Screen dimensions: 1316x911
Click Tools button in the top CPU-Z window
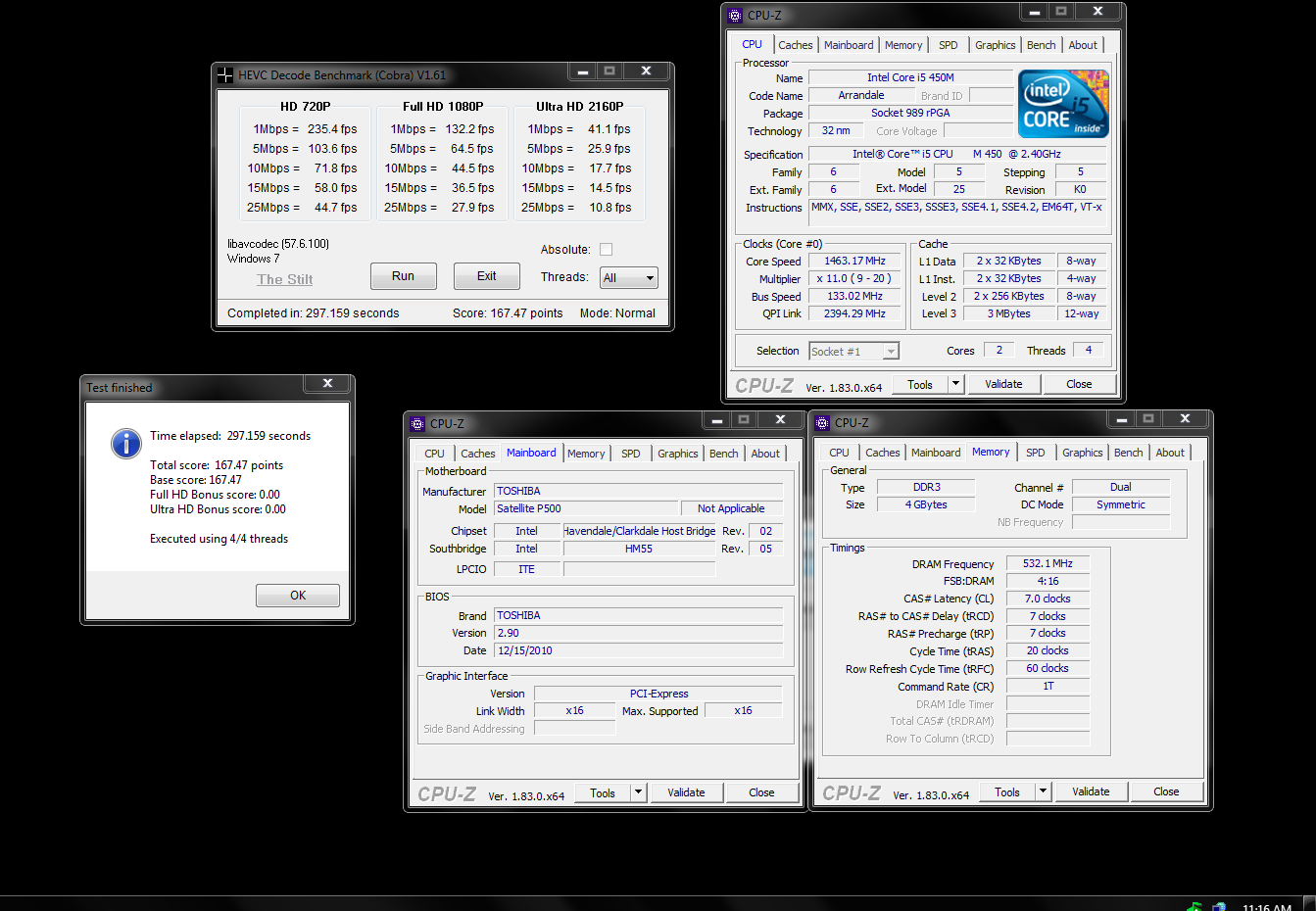(920, 384)
